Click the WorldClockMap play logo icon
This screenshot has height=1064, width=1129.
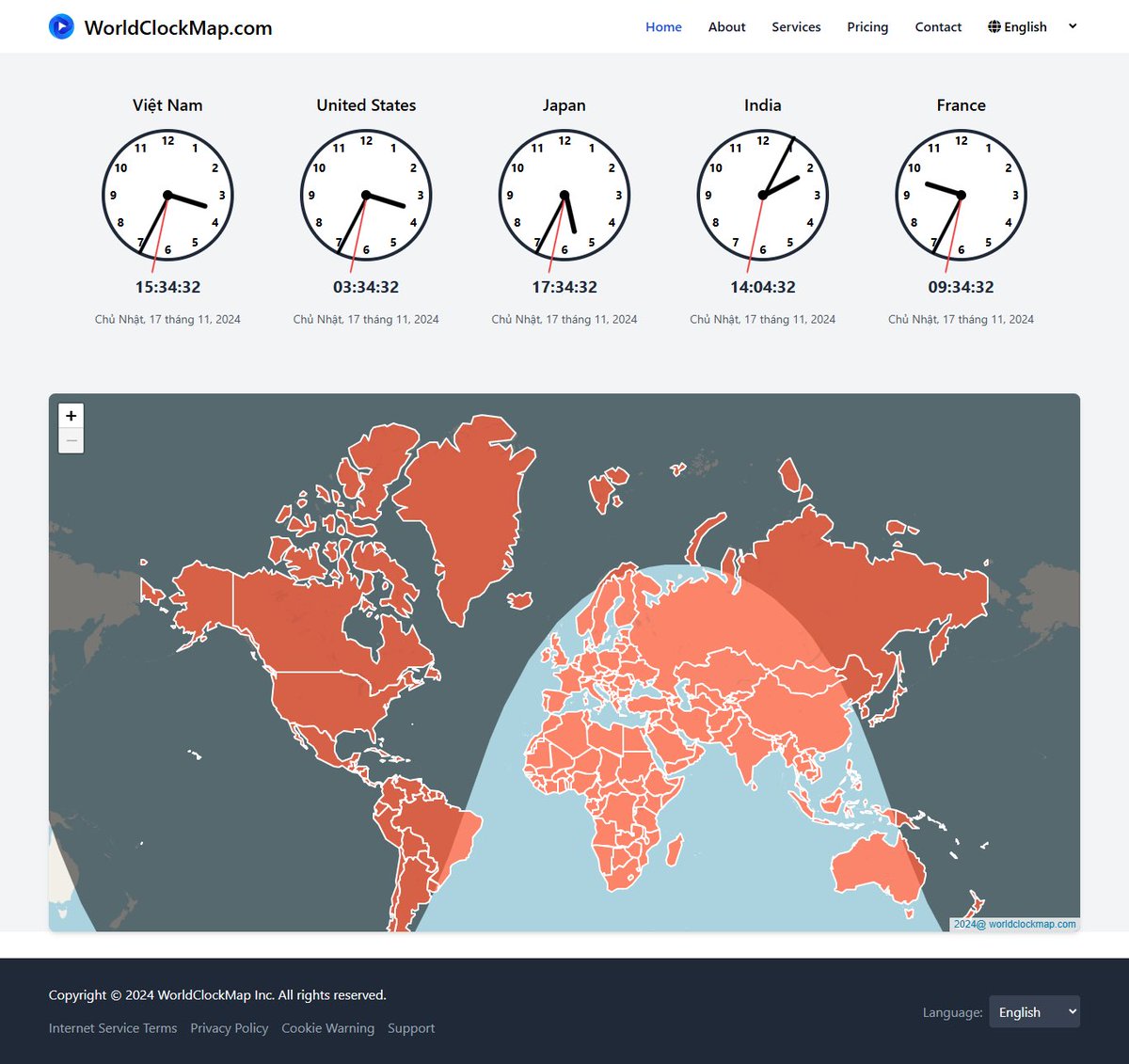[61, 26]
